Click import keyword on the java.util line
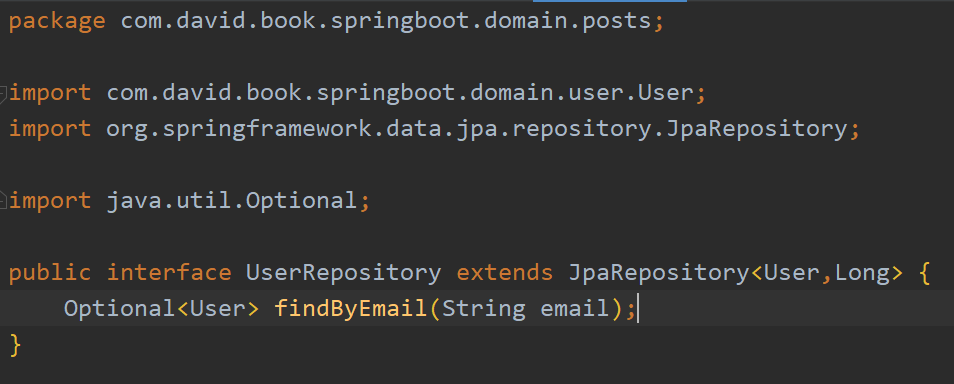This screenshot has width=954, height=384. tap(50, 200)
